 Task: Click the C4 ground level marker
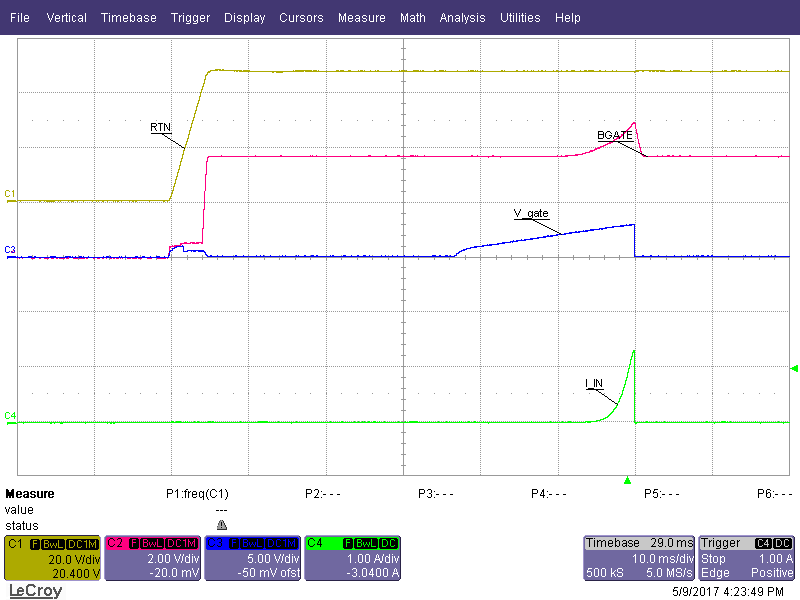10,415
